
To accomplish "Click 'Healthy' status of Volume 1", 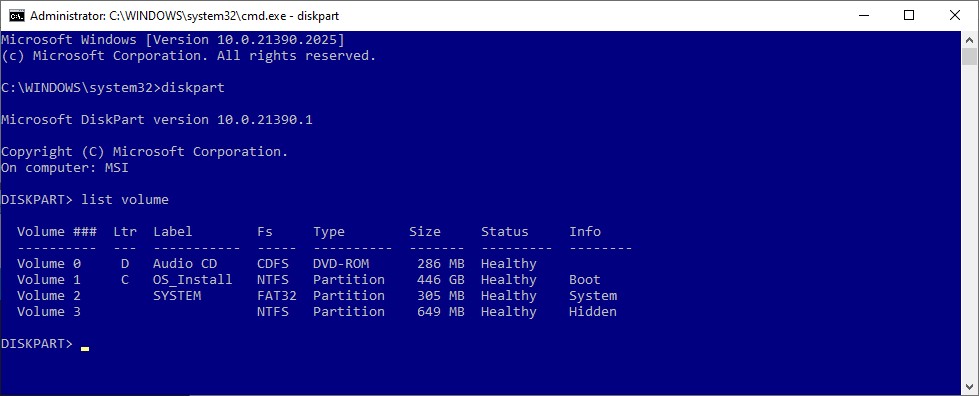I will (509, 280).
